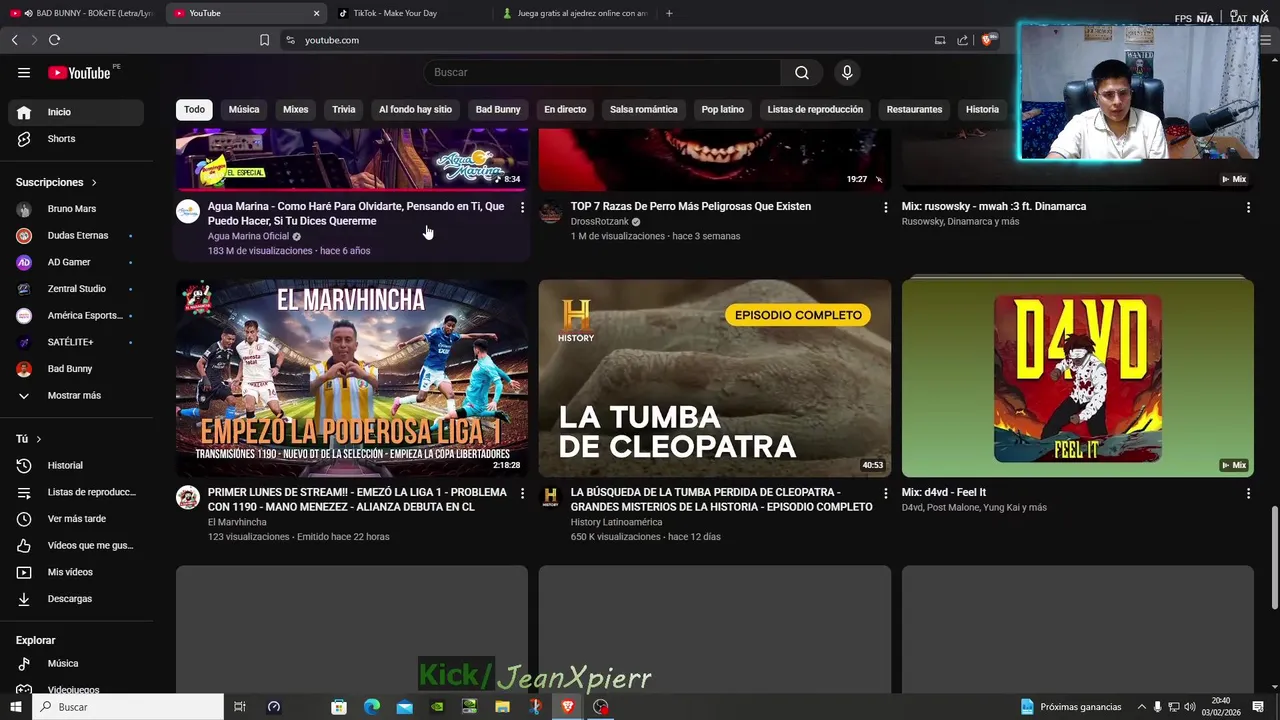The image size is (1280, 720).
Task: Select the Trivia filter chip
Action: tap(344, 109)
